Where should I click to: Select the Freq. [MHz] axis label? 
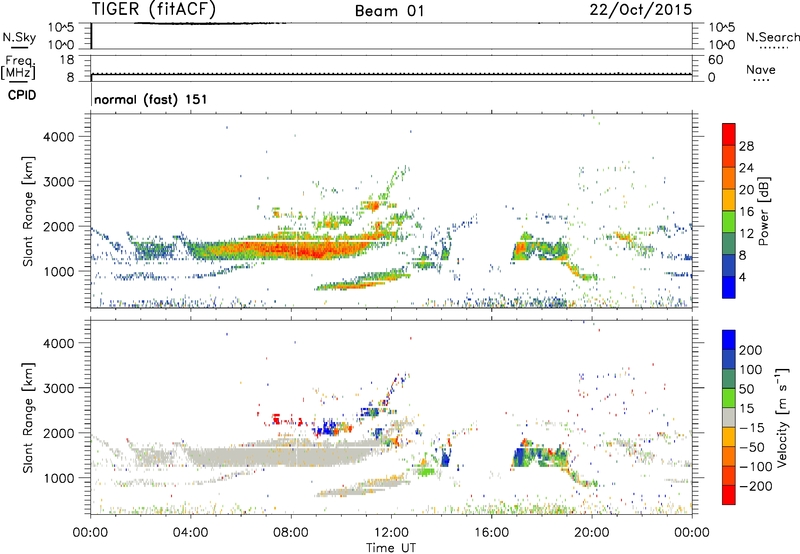pyautogui.click(x=18, y=68)
